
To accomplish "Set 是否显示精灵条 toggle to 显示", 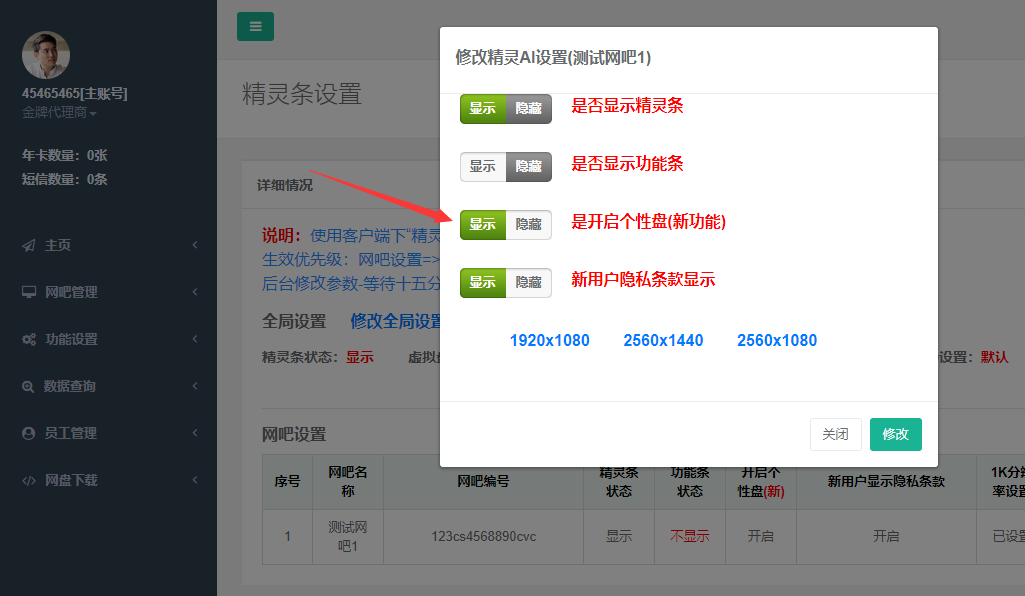I will click(483, 108).
